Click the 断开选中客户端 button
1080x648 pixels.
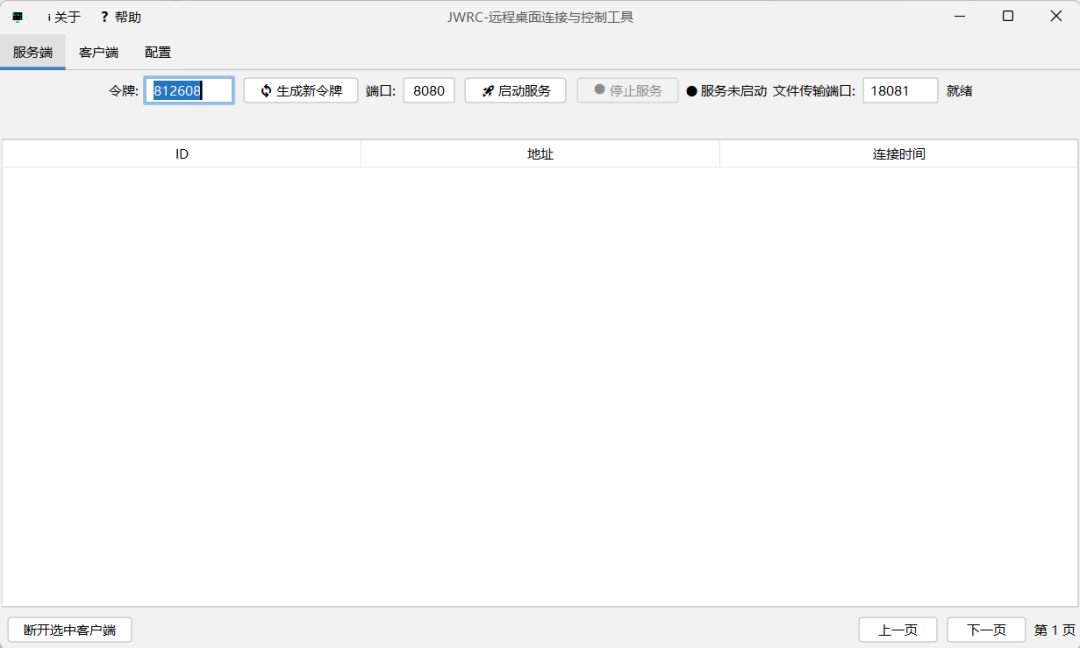tap(69, 629)
